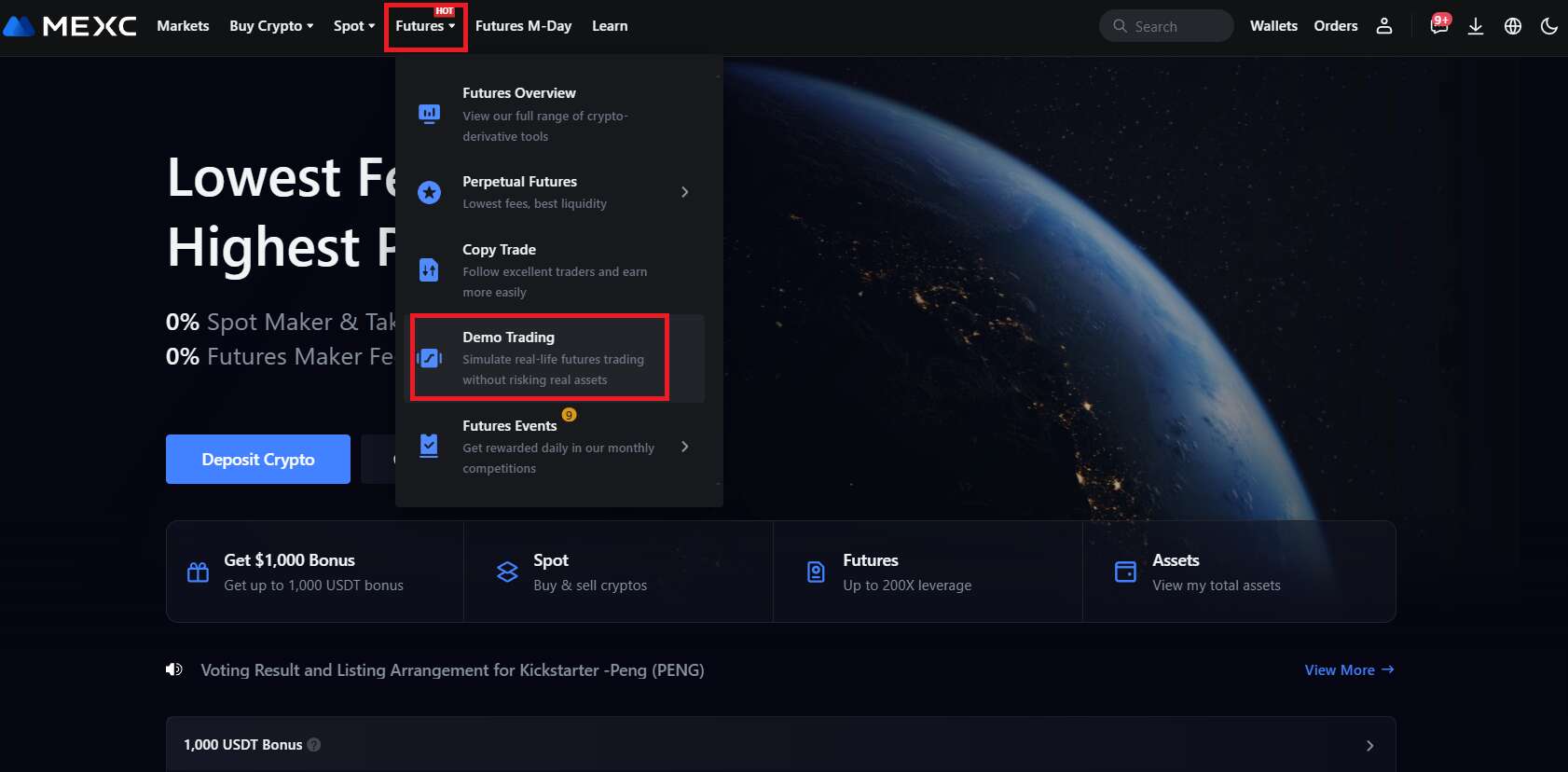Click the badge 9 on Futures Events
This screenshot has height=772, width=1568.
[x=569, y=415]
